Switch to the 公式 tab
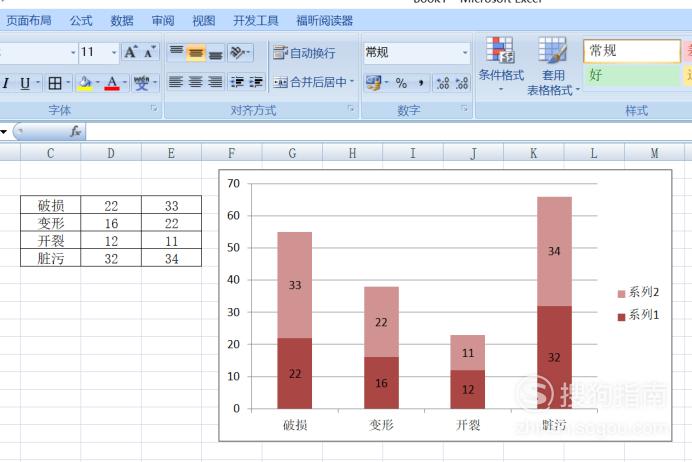692x462 pixels. point(81,20)
